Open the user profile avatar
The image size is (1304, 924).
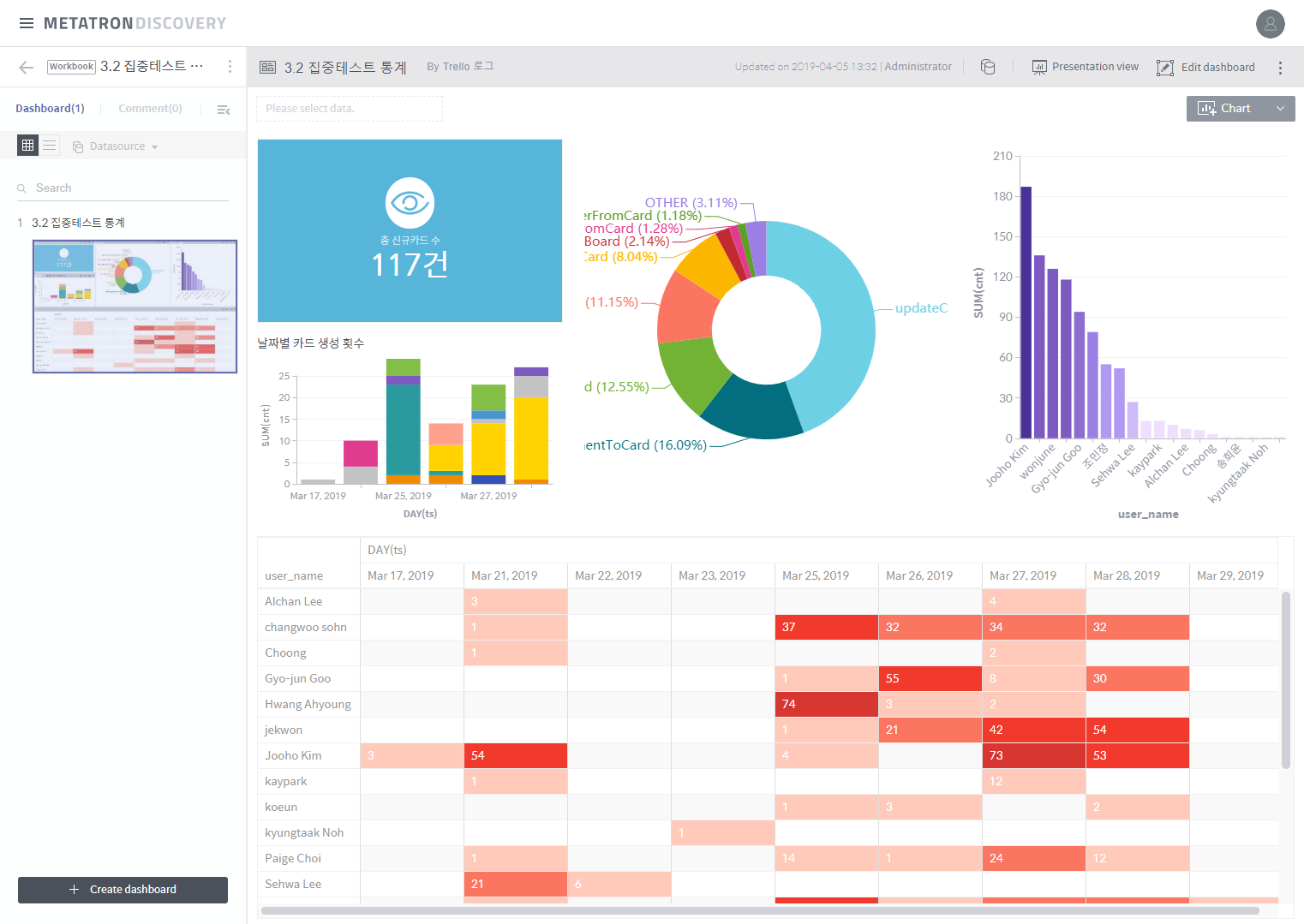click(x=1271, y=24)
